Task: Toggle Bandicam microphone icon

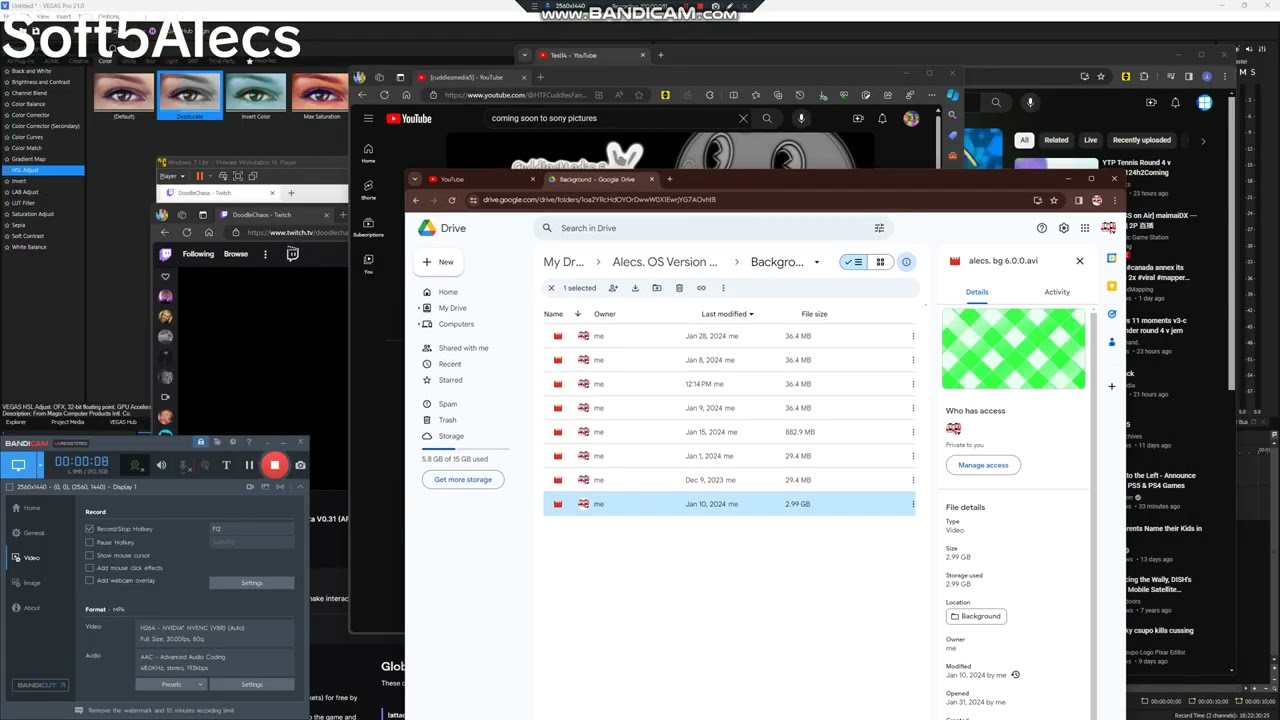Action: [x=184, y=465]
